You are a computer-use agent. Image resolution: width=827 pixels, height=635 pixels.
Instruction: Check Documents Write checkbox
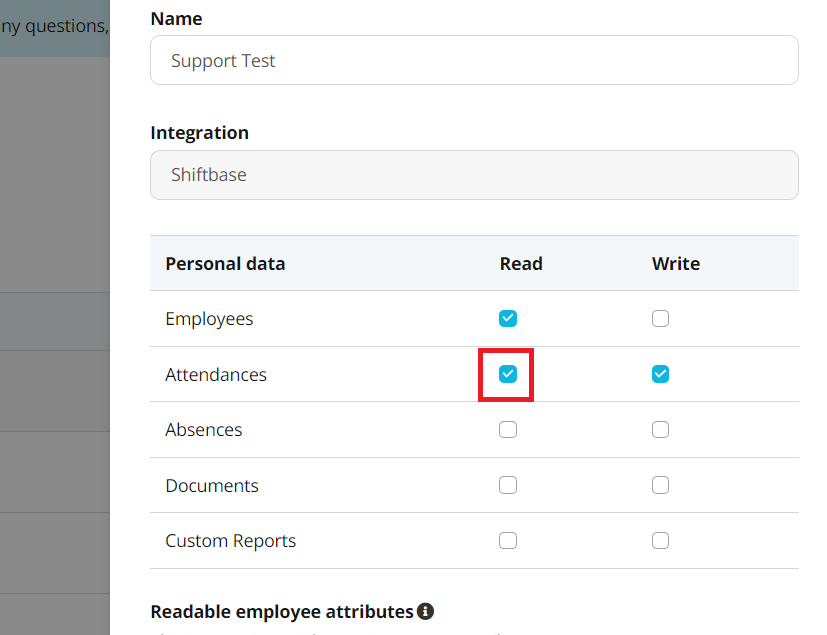click(660, 485)
